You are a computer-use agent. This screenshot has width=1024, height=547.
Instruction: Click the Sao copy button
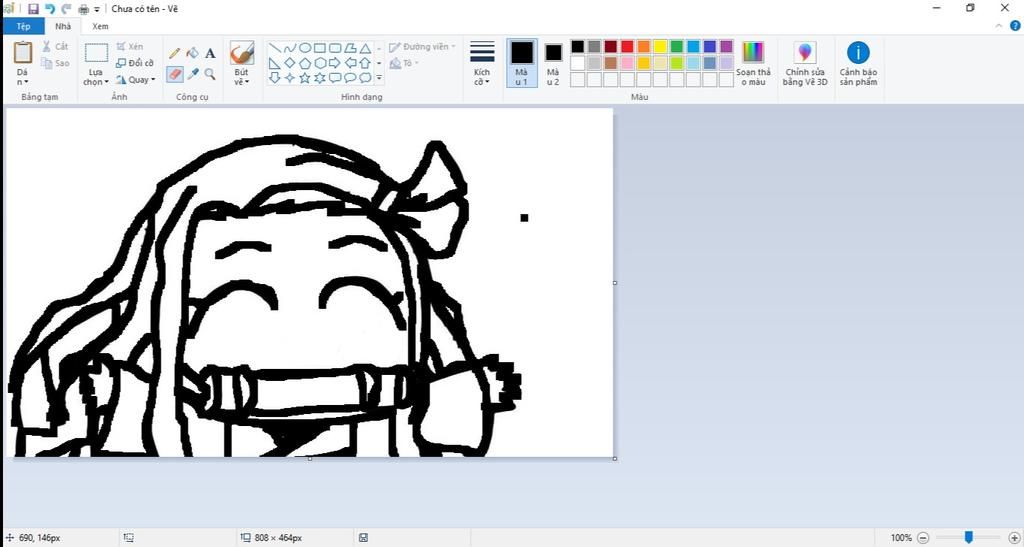tap(56, 63)
